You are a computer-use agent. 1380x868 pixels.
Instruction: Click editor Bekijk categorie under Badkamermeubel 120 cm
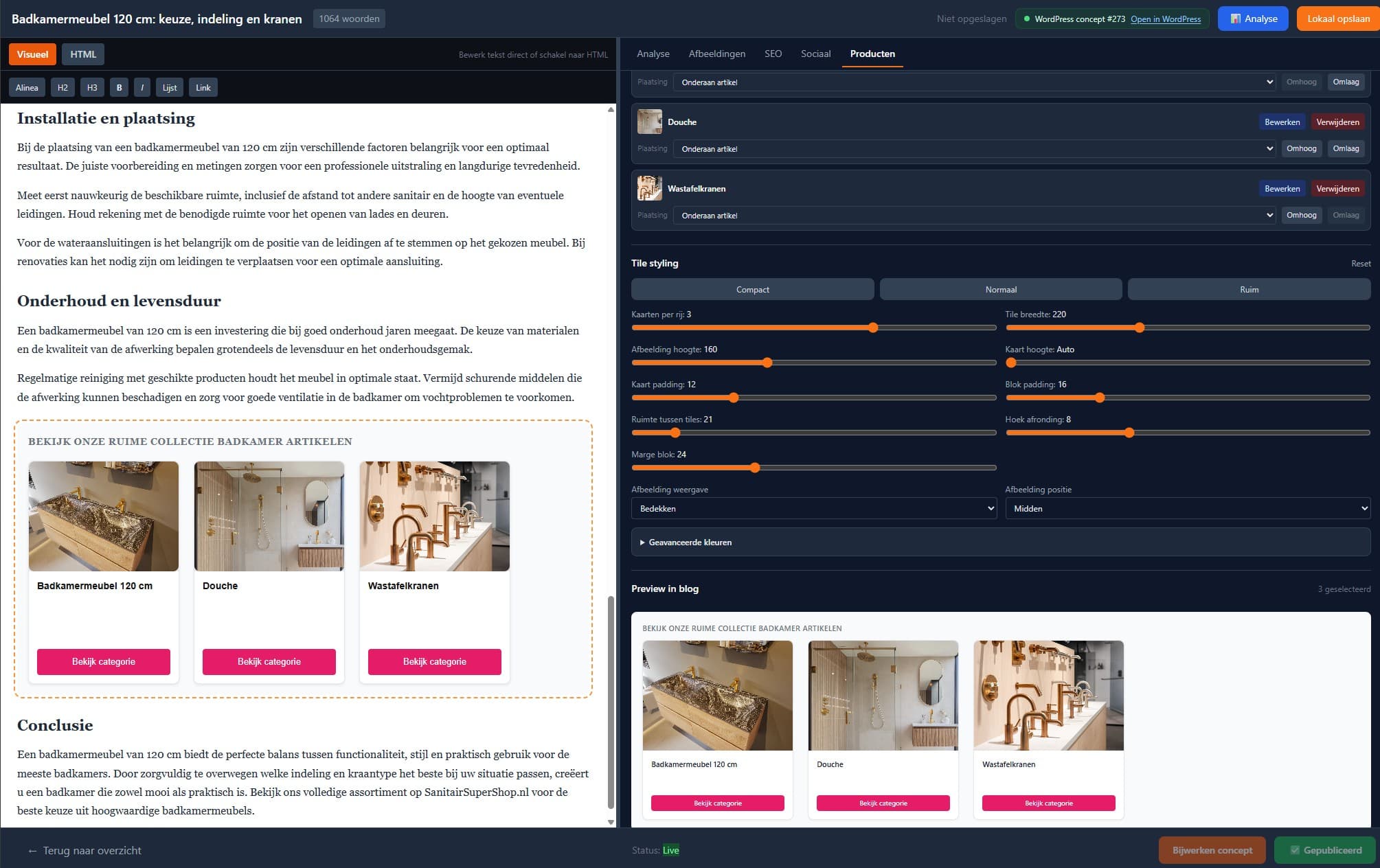[104, 661]
